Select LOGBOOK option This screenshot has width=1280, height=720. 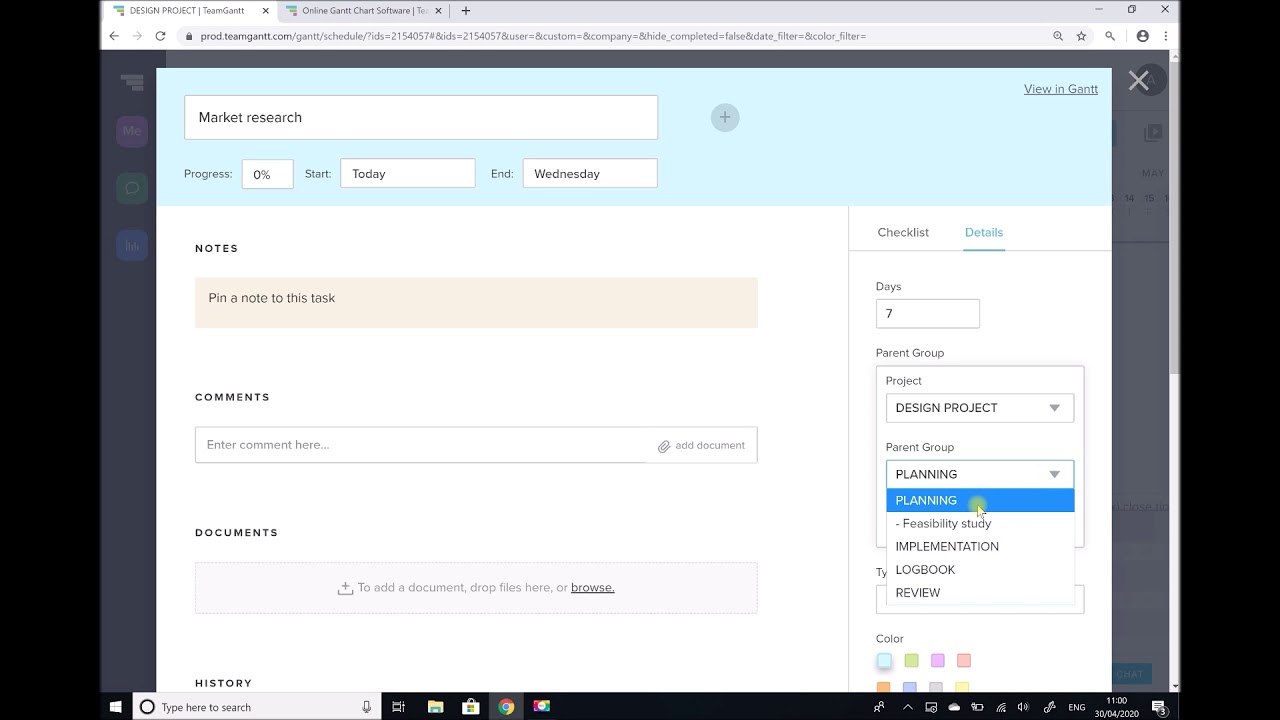(x=980, y=569)
